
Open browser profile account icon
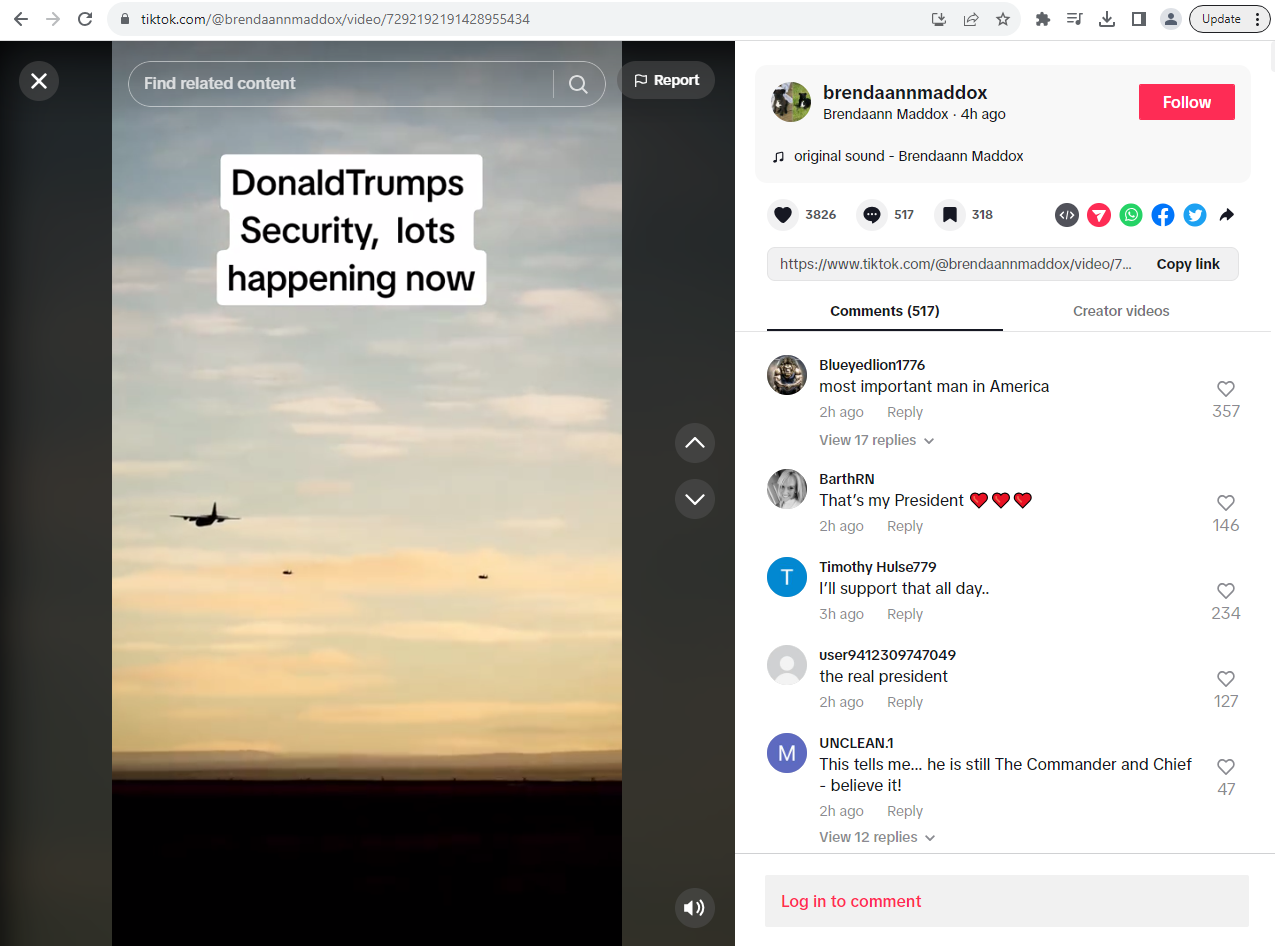pos(1171,19)
